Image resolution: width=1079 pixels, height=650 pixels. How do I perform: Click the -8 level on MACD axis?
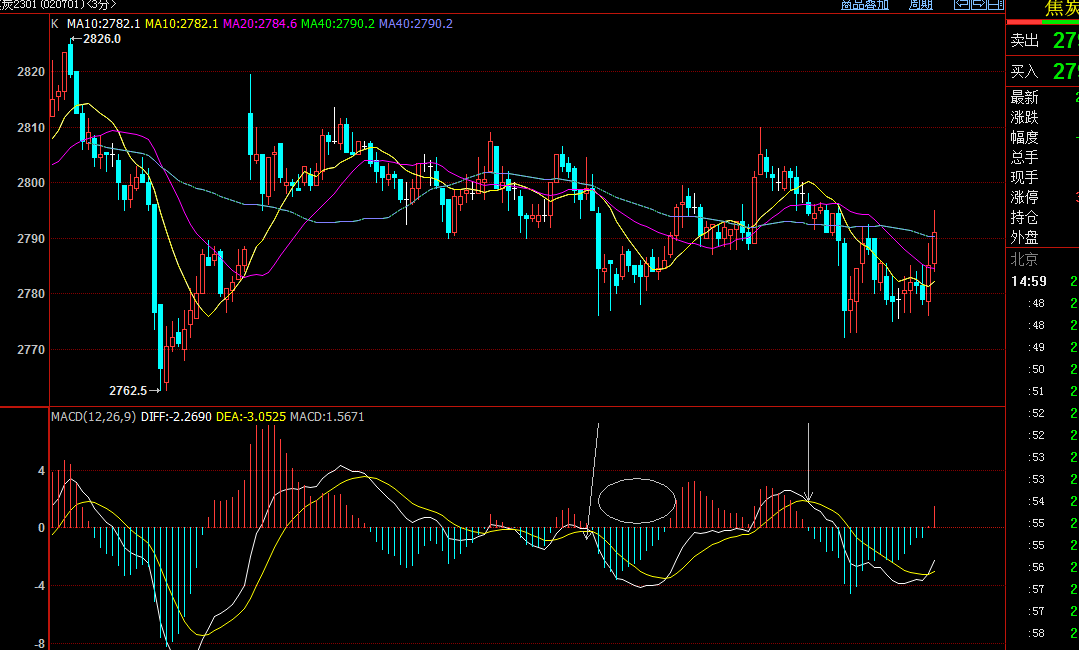39,644
